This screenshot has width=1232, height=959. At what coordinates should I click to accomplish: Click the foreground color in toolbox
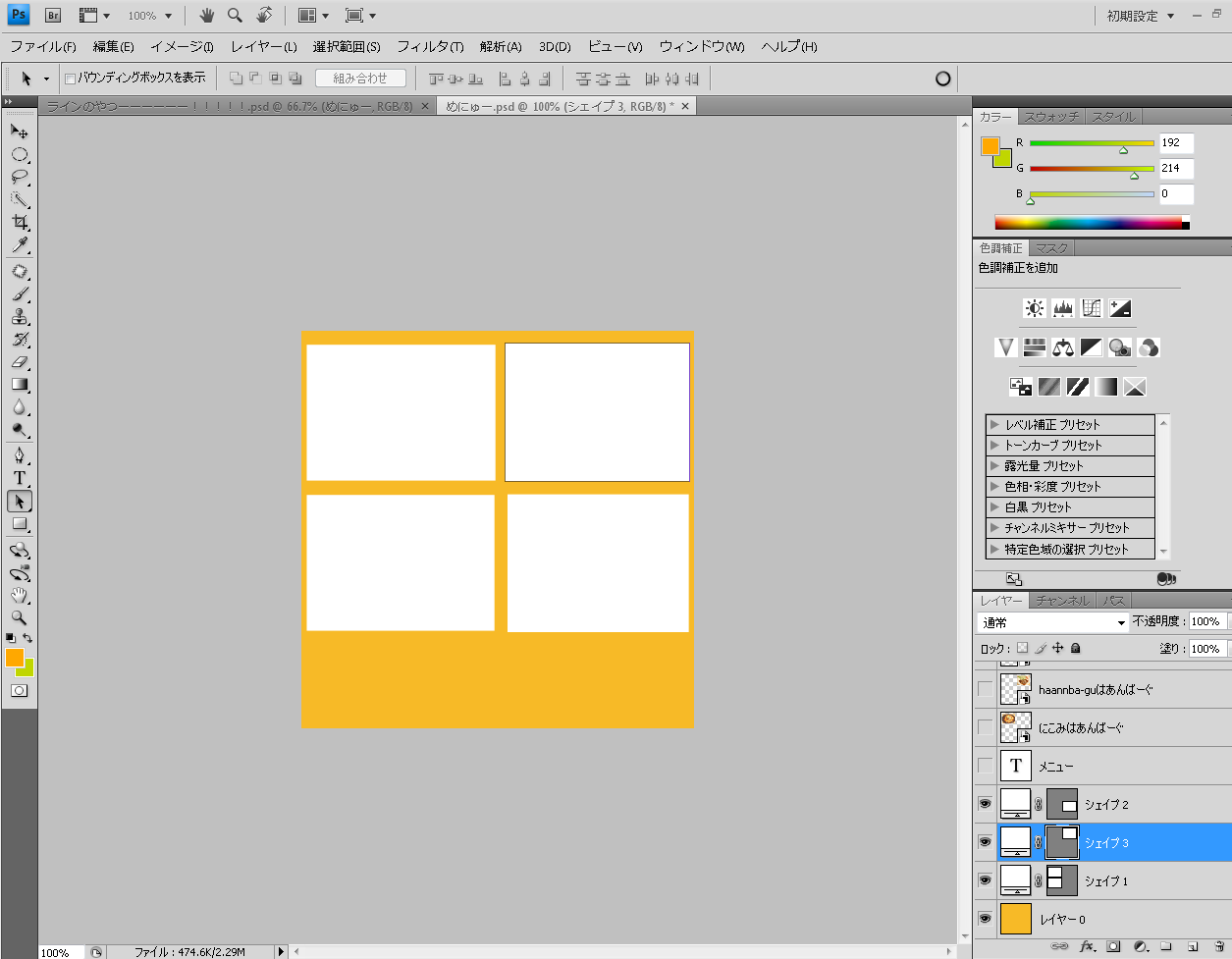pyautogui.click(x=15, y=658)
